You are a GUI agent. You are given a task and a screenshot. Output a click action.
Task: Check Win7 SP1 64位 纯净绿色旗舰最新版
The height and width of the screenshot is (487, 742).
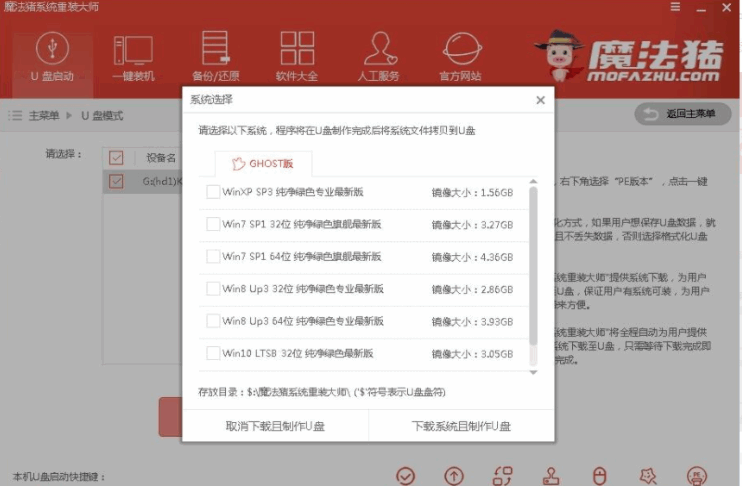click(213, 257)
